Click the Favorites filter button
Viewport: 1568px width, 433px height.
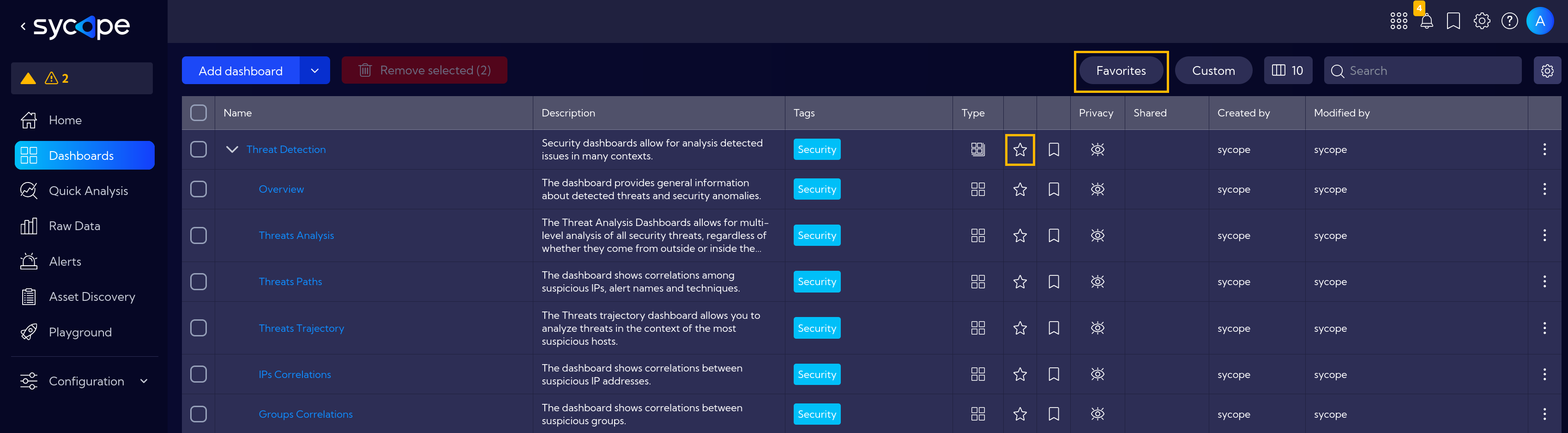(x=1121, y=71)
